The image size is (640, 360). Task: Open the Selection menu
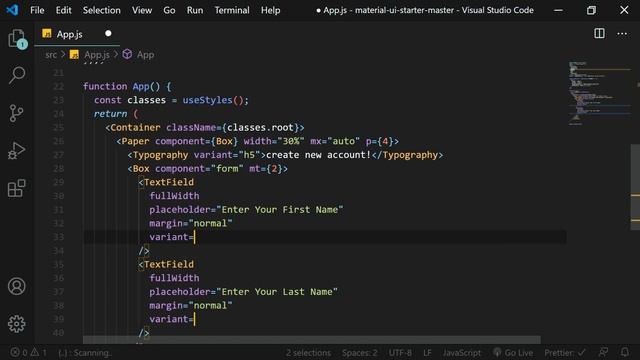click(x=102, y=10)
